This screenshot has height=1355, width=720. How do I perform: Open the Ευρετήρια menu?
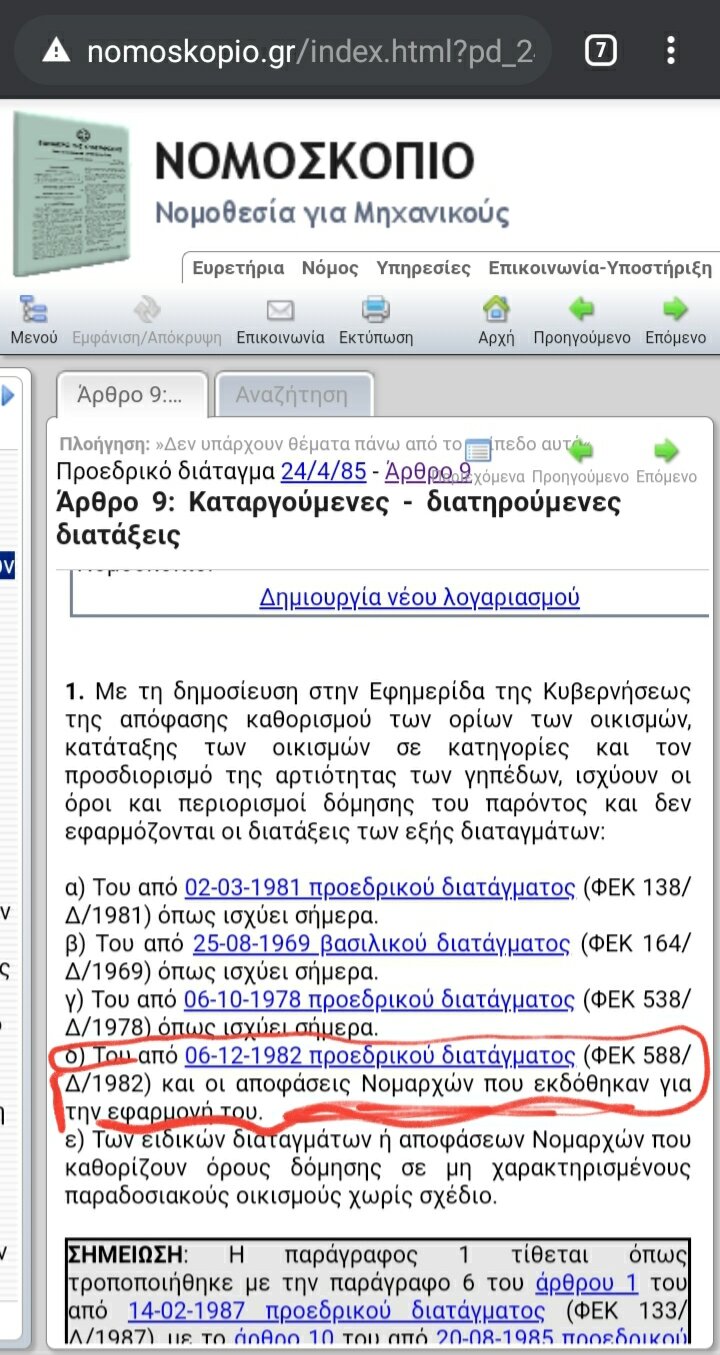tap(238, 268)
